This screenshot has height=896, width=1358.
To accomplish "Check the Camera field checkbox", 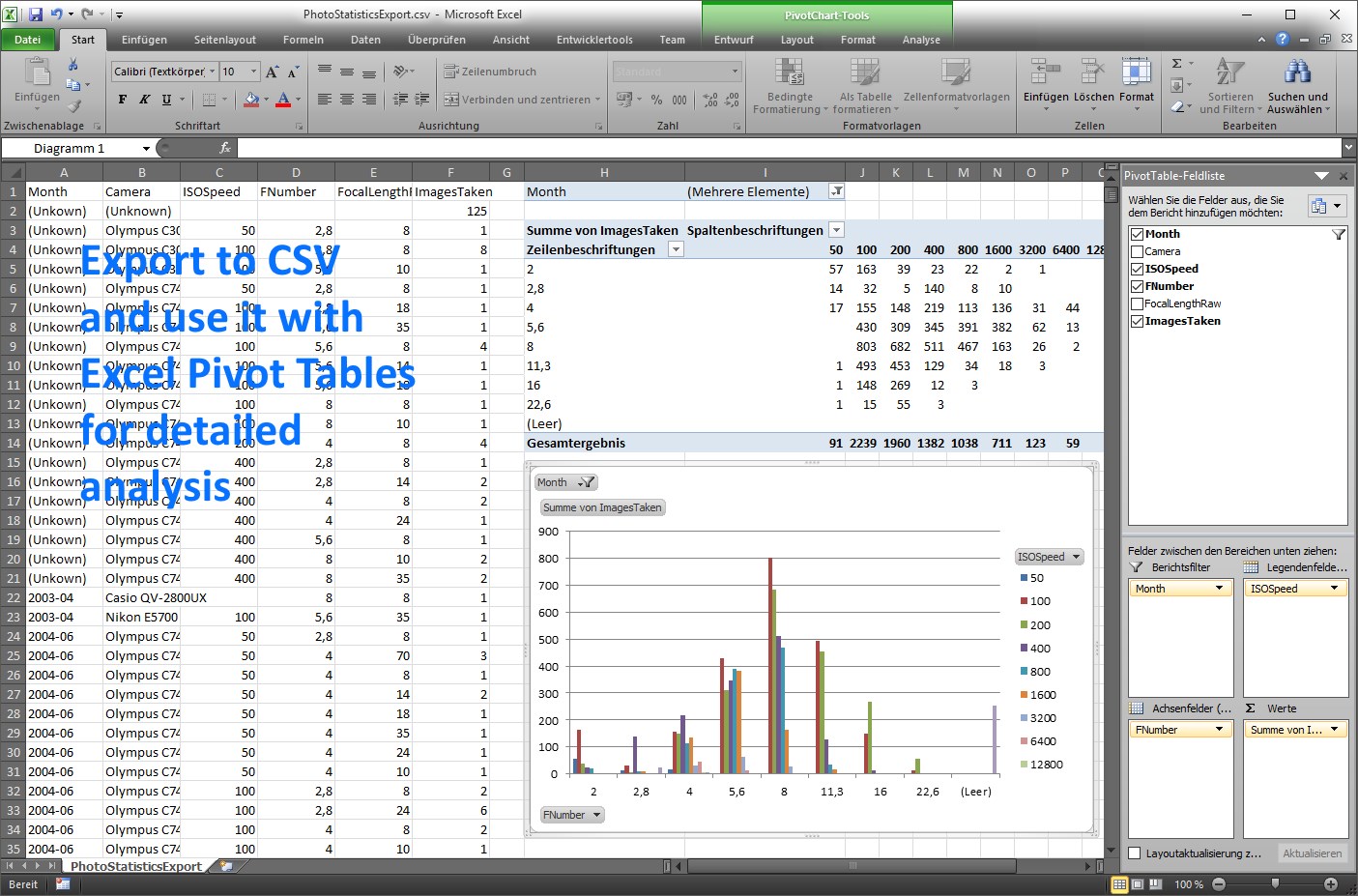I will [1137, 251].
